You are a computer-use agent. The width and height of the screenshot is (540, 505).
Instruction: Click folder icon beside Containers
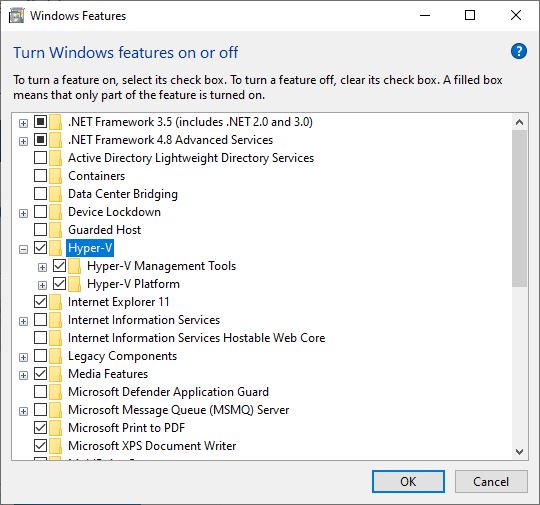point(55,176)
